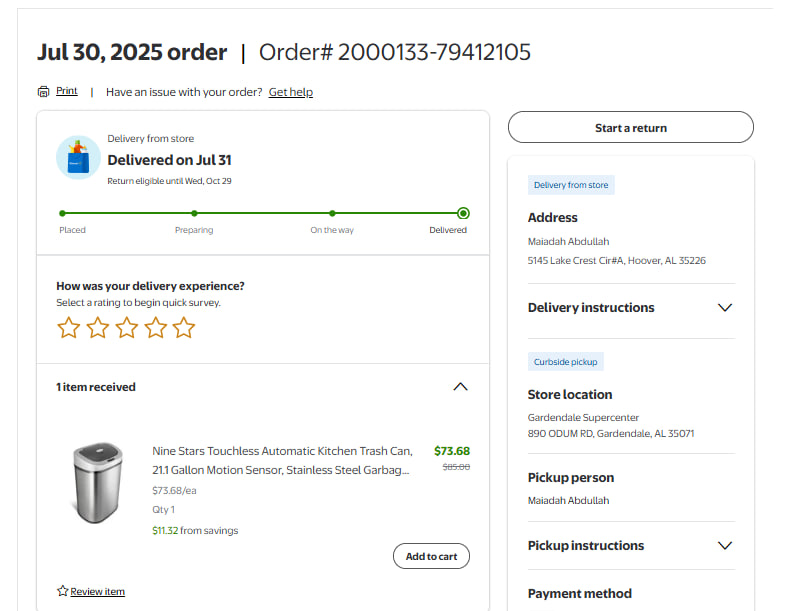Open the Get help link
This screenshot has width=785, height=611.
pos(290,92)
